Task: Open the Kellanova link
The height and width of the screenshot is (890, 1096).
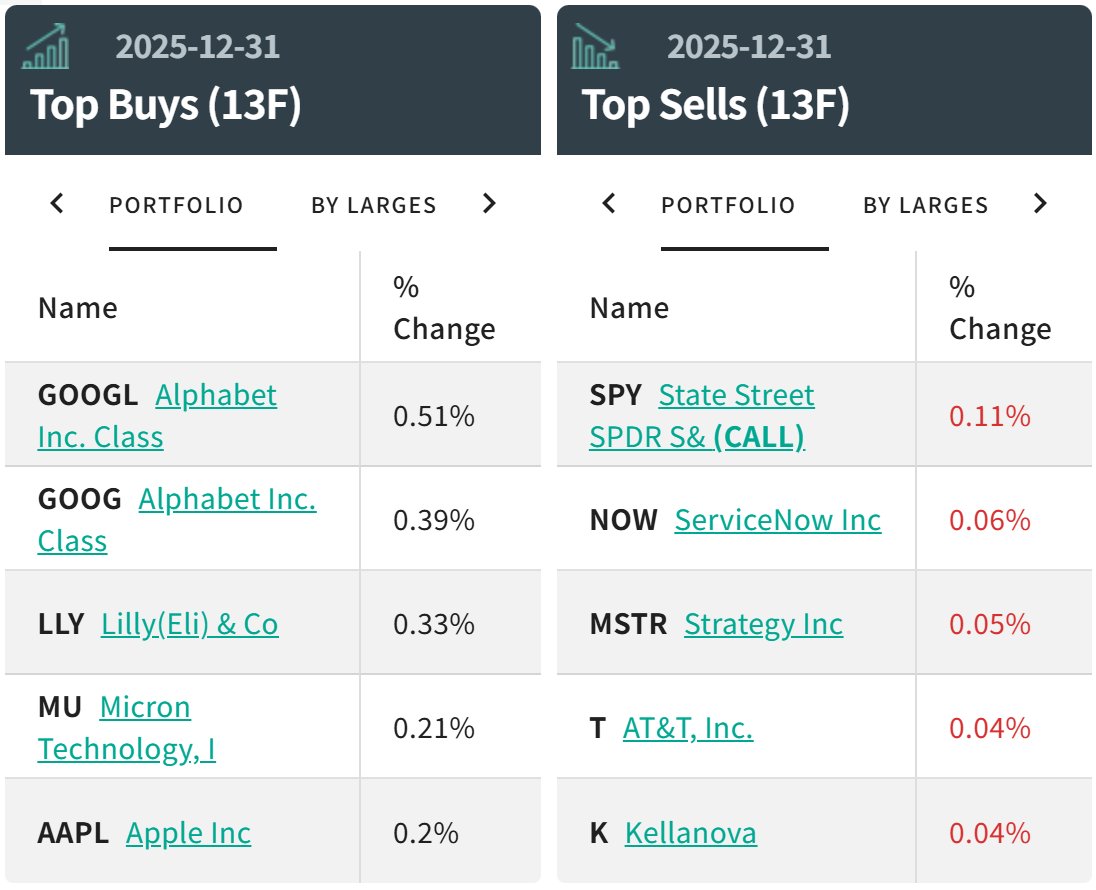Action: point(690,833)
